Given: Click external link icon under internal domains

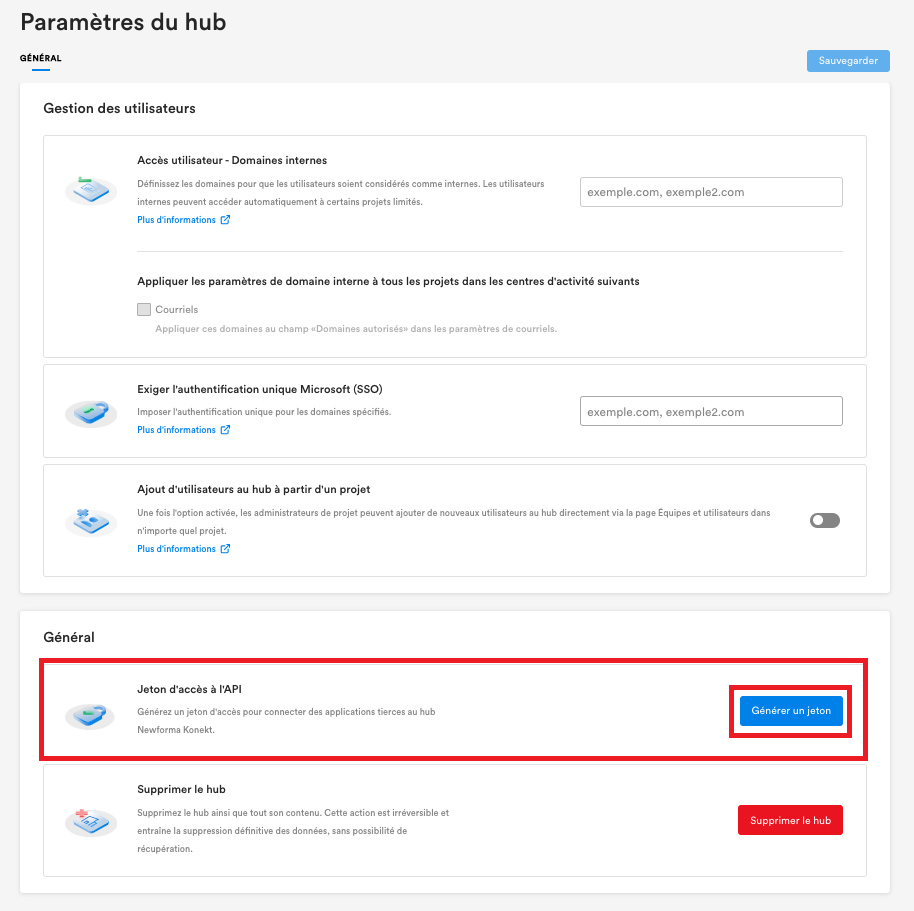Looking at the screenshot, I should pos(225,220).
